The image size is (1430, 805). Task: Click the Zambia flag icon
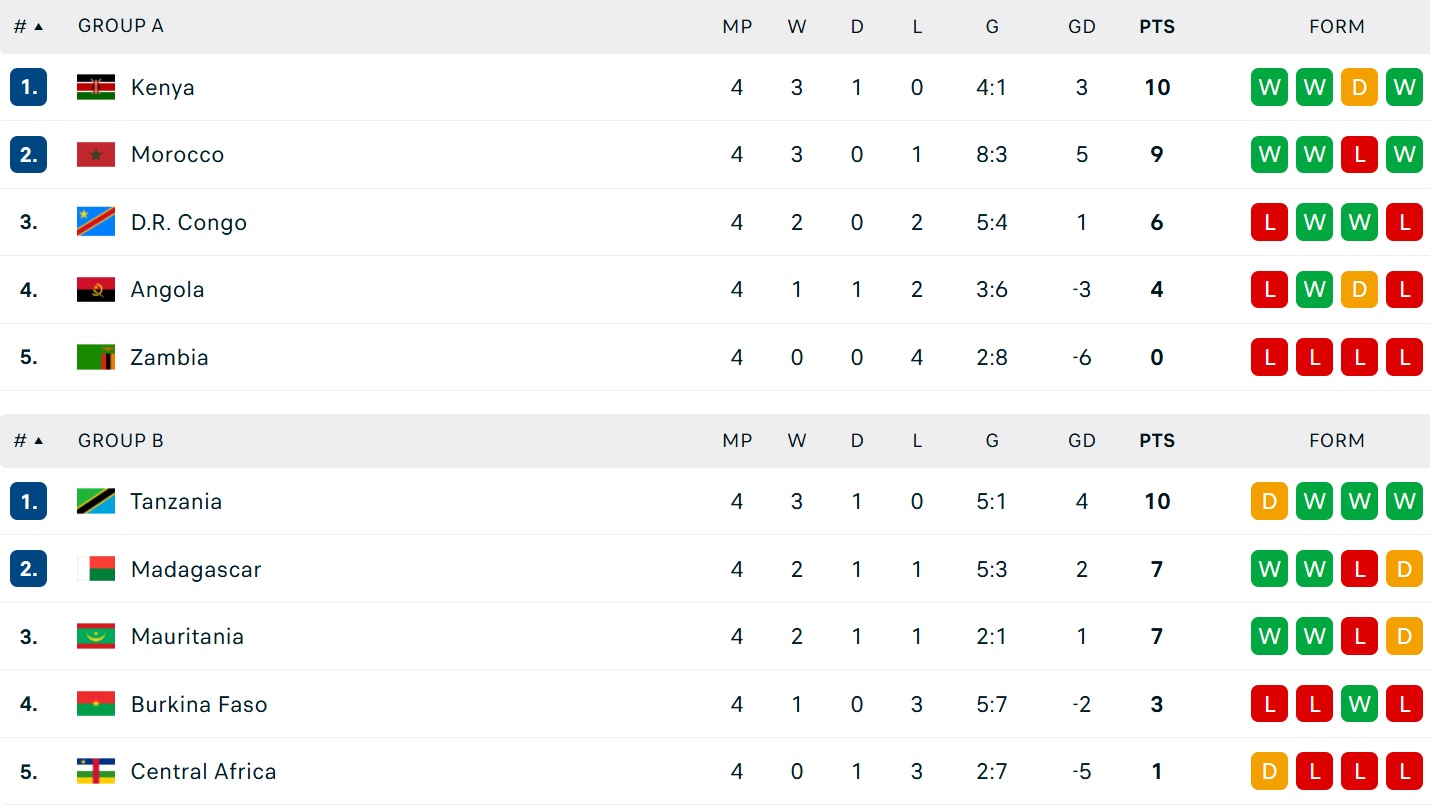(x=96, y=357)
